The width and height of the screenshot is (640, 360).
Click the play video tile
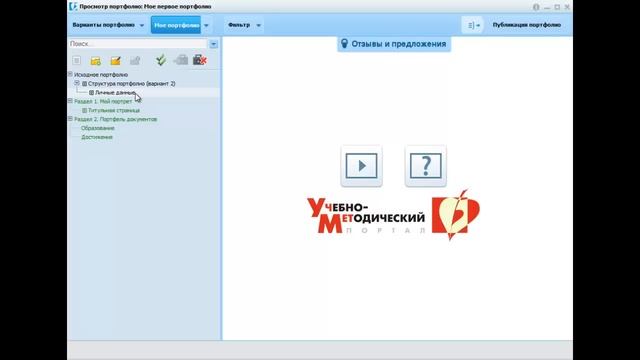[362, 166]
